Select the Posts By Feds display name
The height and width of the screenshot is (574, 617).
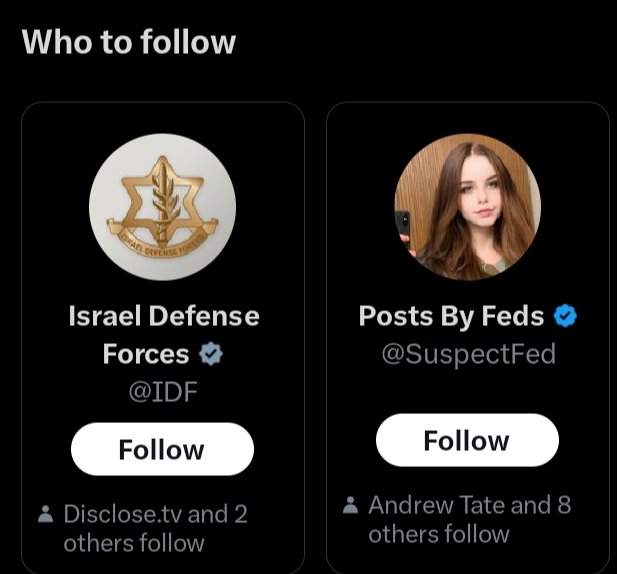[451, 316]
